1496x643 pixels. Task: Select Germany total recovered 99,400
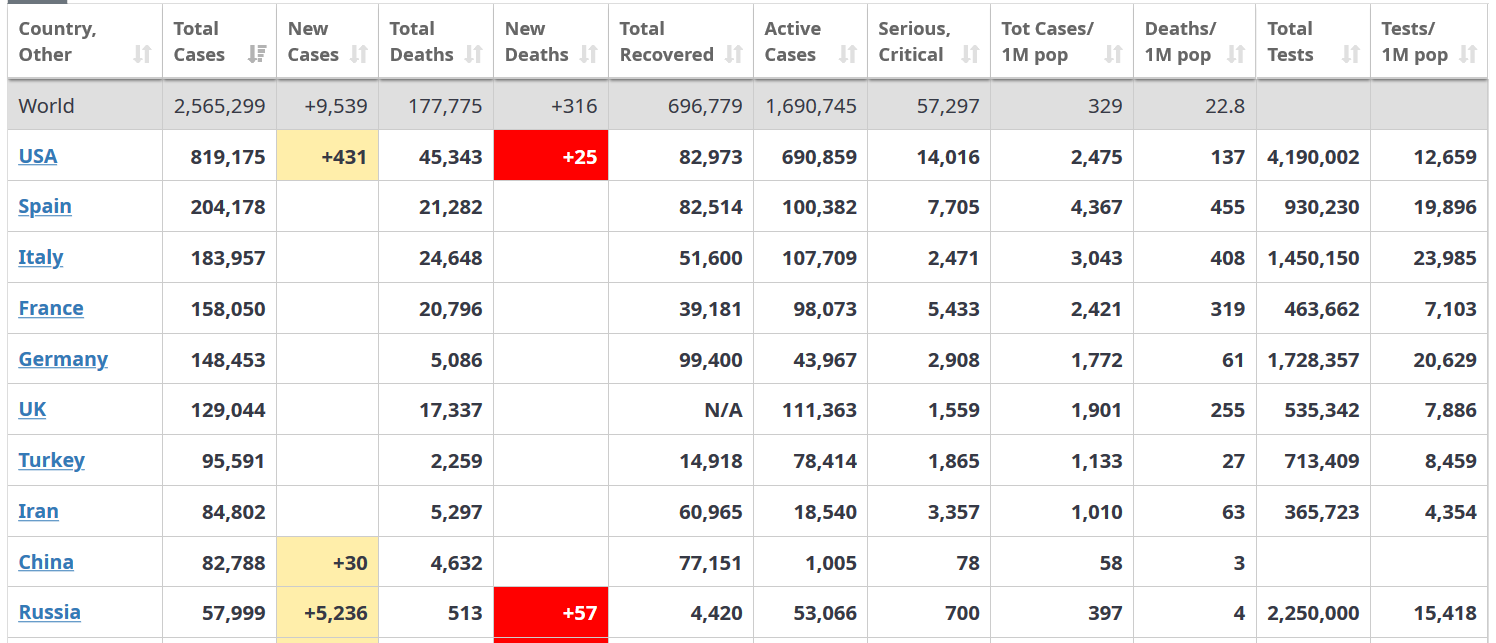(x=711, y=360)
